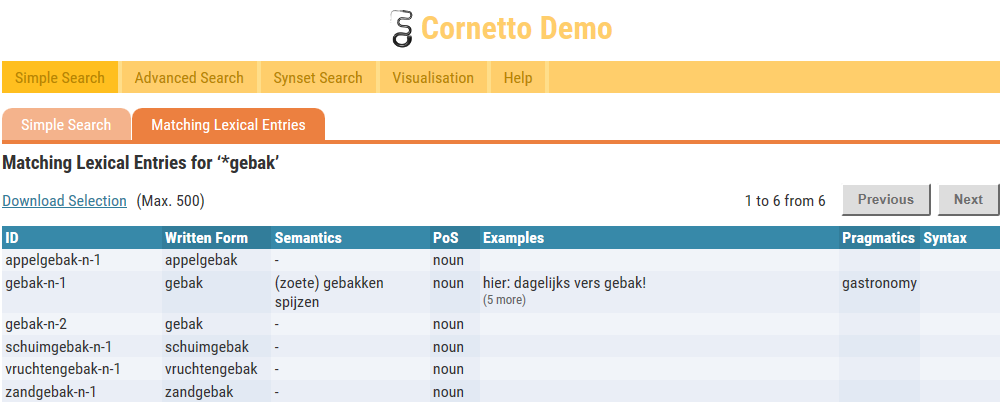Click the Written Form column header
Screen dimensions: 1004x410
(203, 238)
